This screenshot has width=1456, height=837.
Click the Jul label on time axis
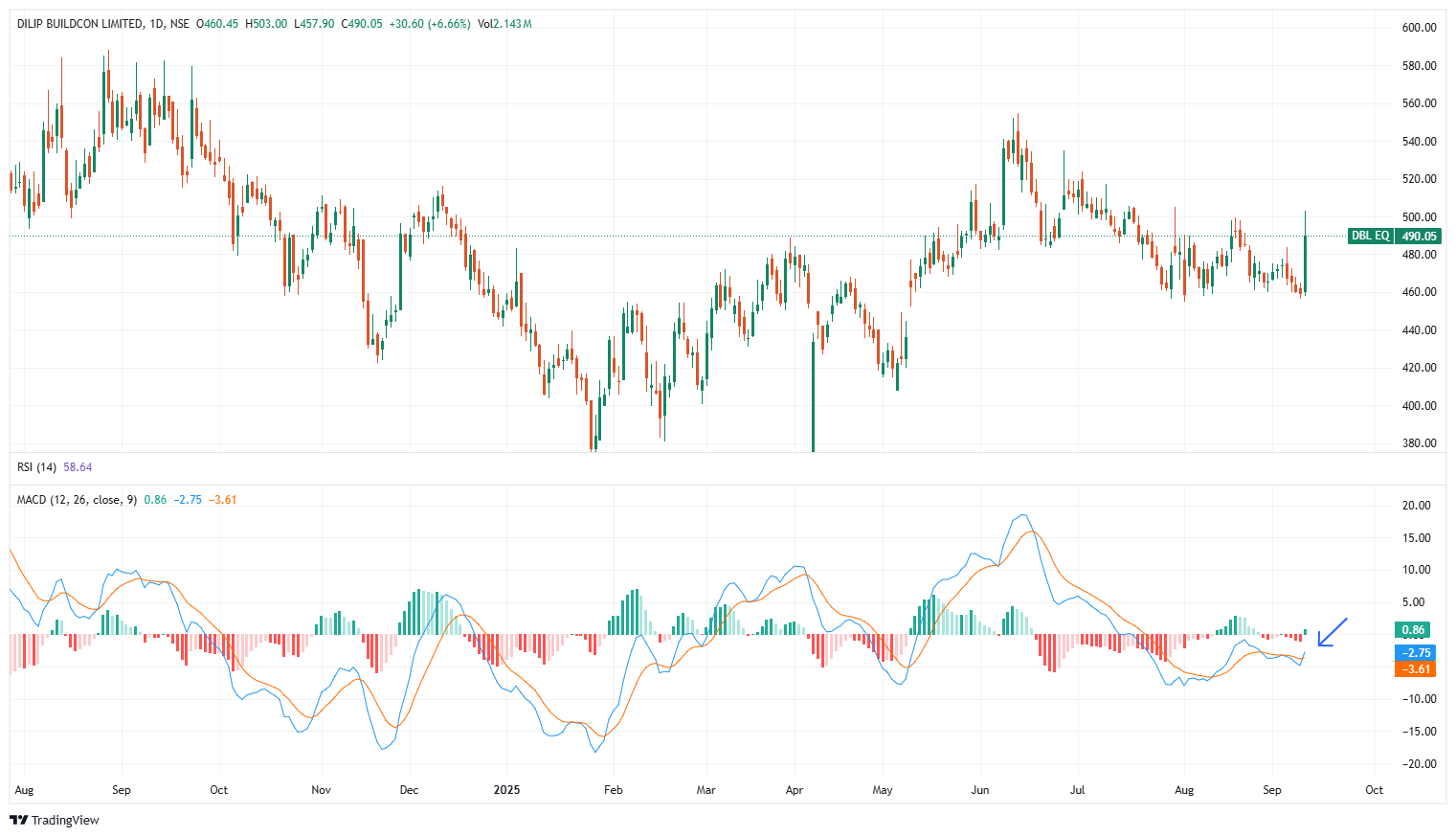1078,790
